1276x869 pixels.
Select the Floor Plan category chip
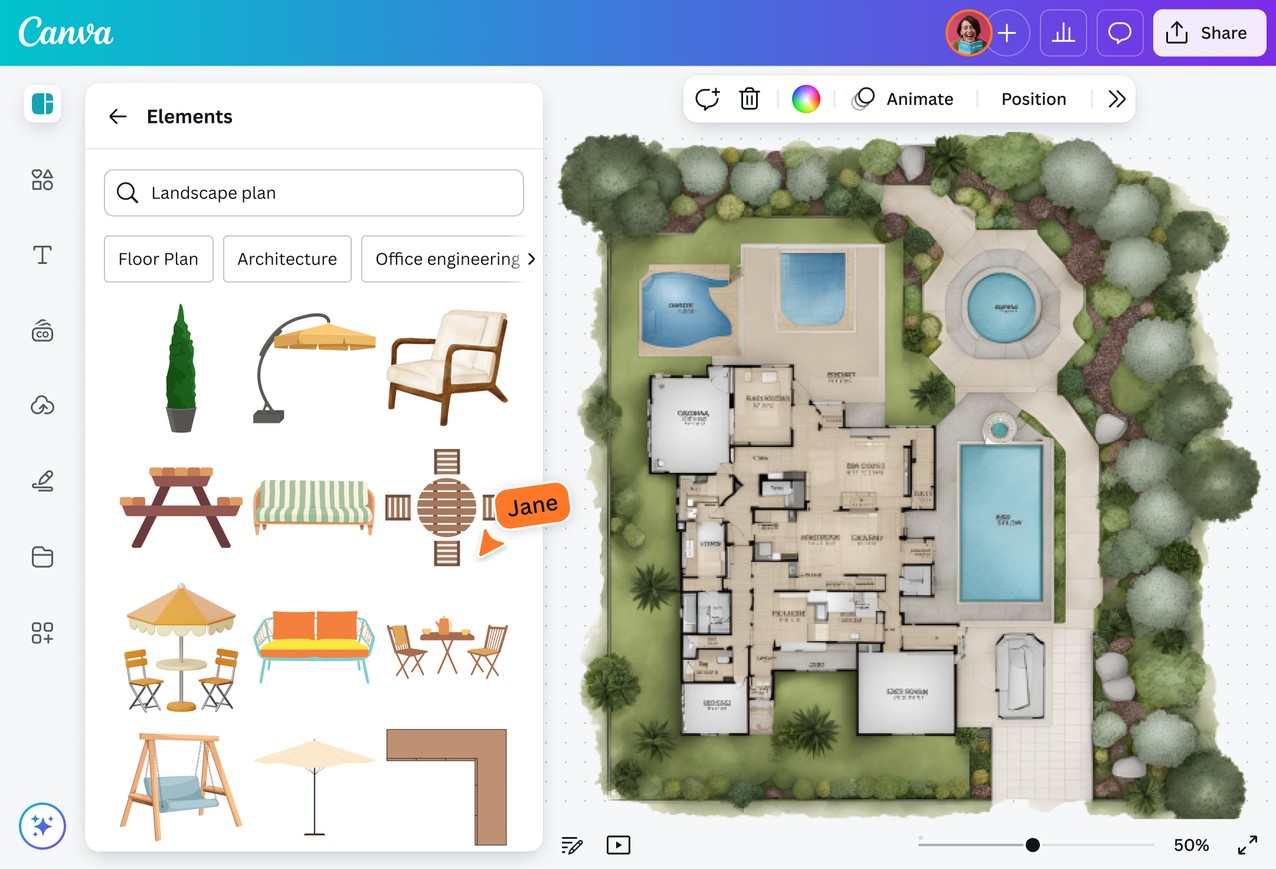point(158,259)
